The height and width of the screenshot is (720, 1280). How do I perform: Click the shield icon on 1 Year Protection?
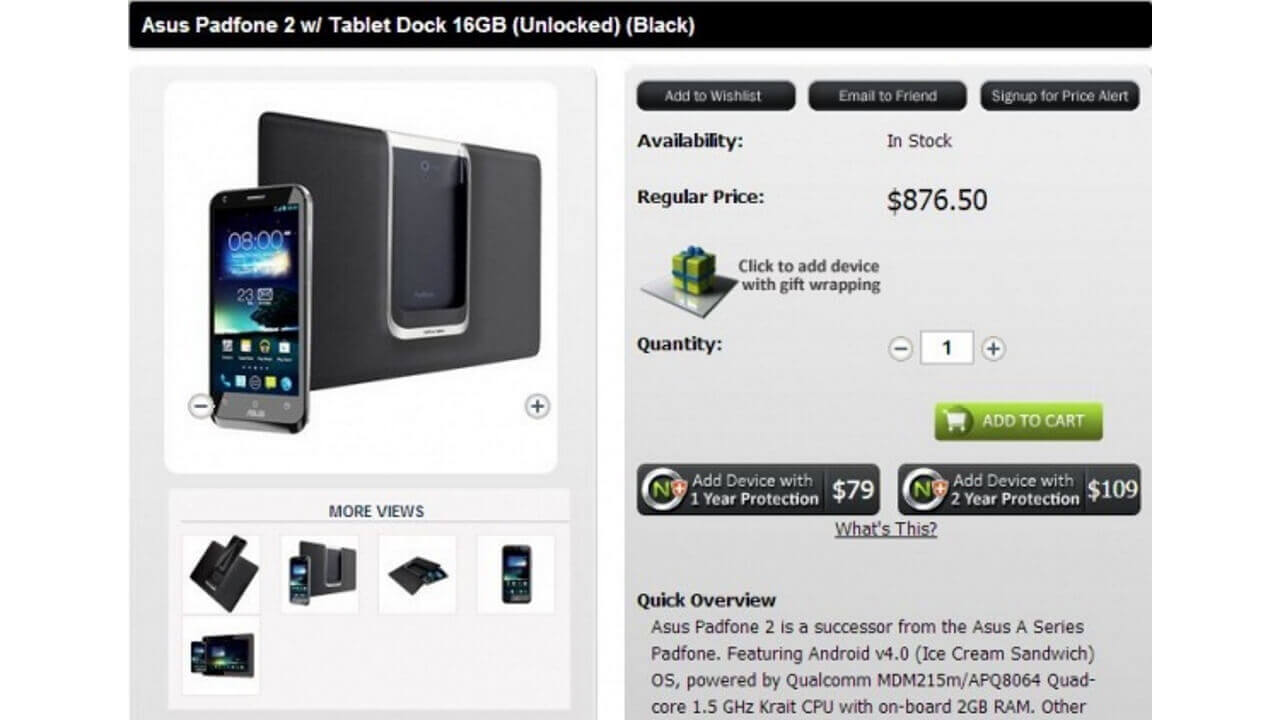[x=663, y=489]
